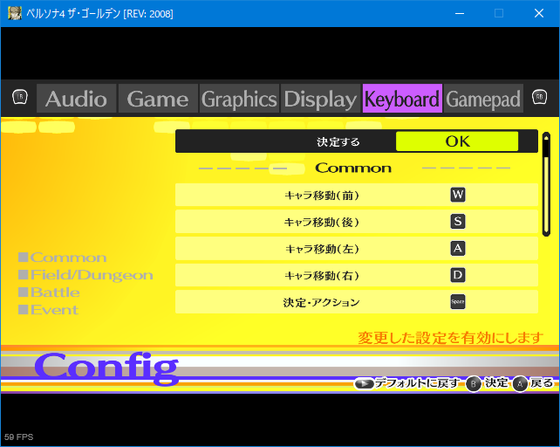Click the 59 FPS counter text
The width and height of the screenshot is (560, 447).
tap(19, 437)
